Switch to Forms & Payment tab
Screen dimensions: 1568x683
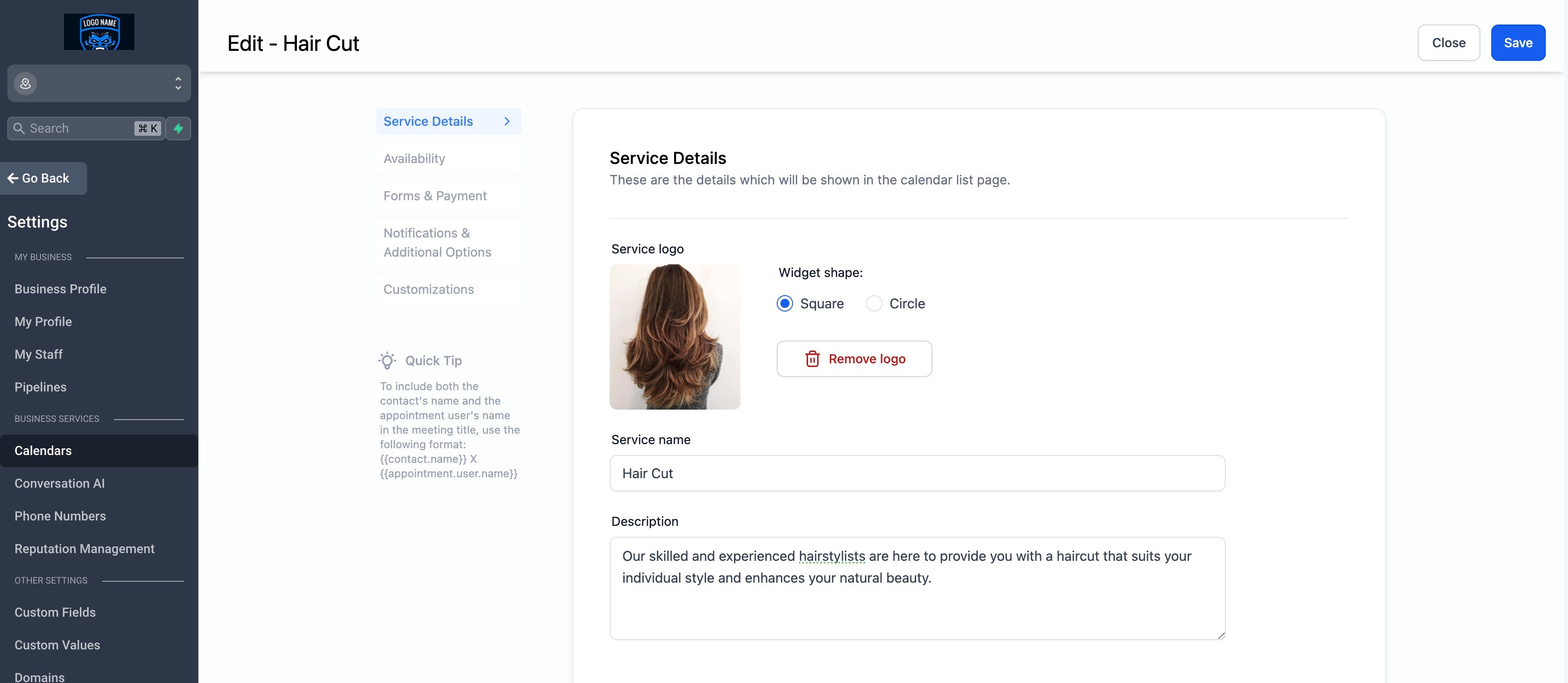434,196
